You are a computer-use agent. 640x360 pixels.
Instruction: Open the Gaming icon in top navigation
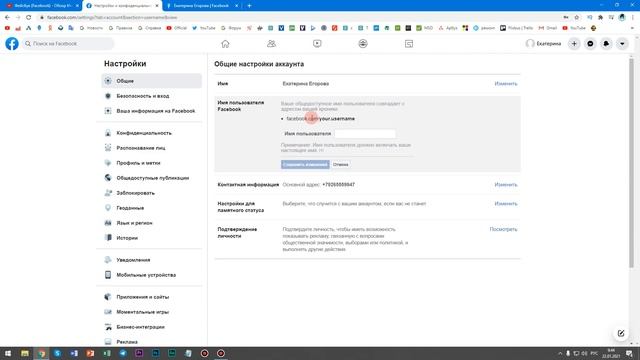(409, 44)
